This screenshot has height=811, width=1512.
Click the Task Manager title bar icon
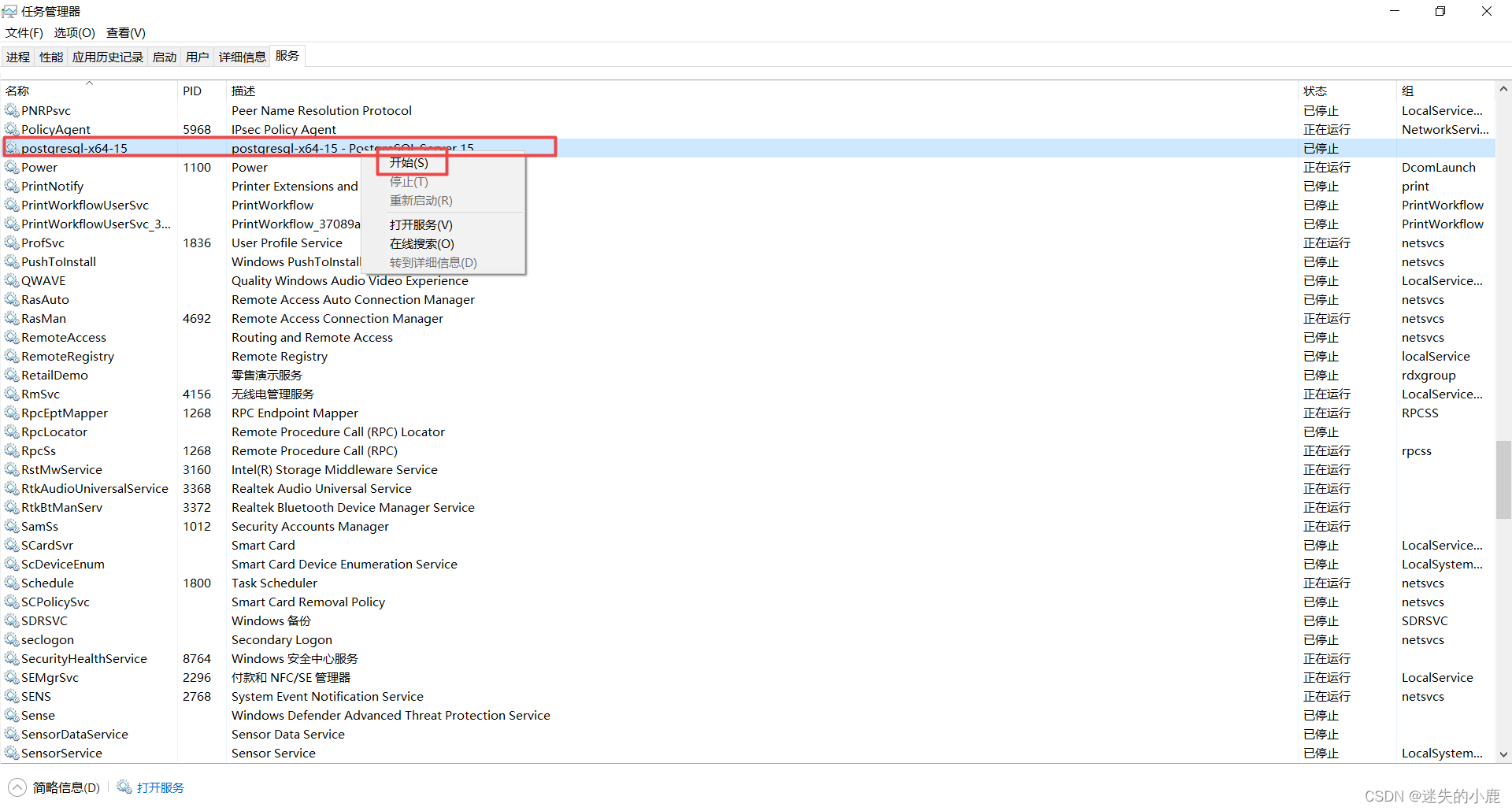pyautogui.click(x=9, y=11)
